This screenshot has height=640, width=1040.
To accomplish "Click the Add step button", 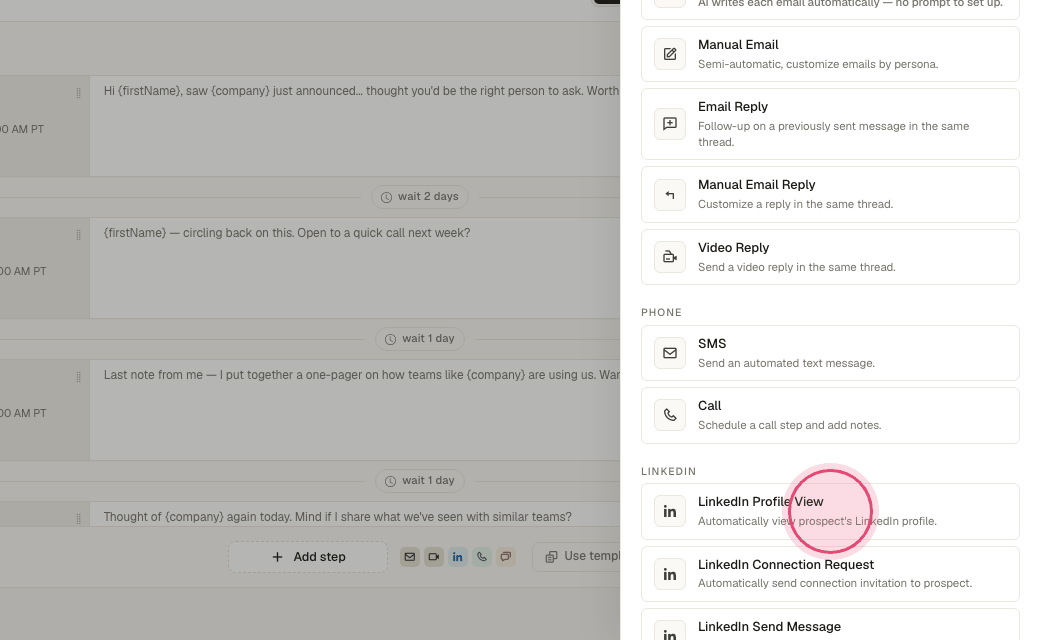I will point(308,557).
